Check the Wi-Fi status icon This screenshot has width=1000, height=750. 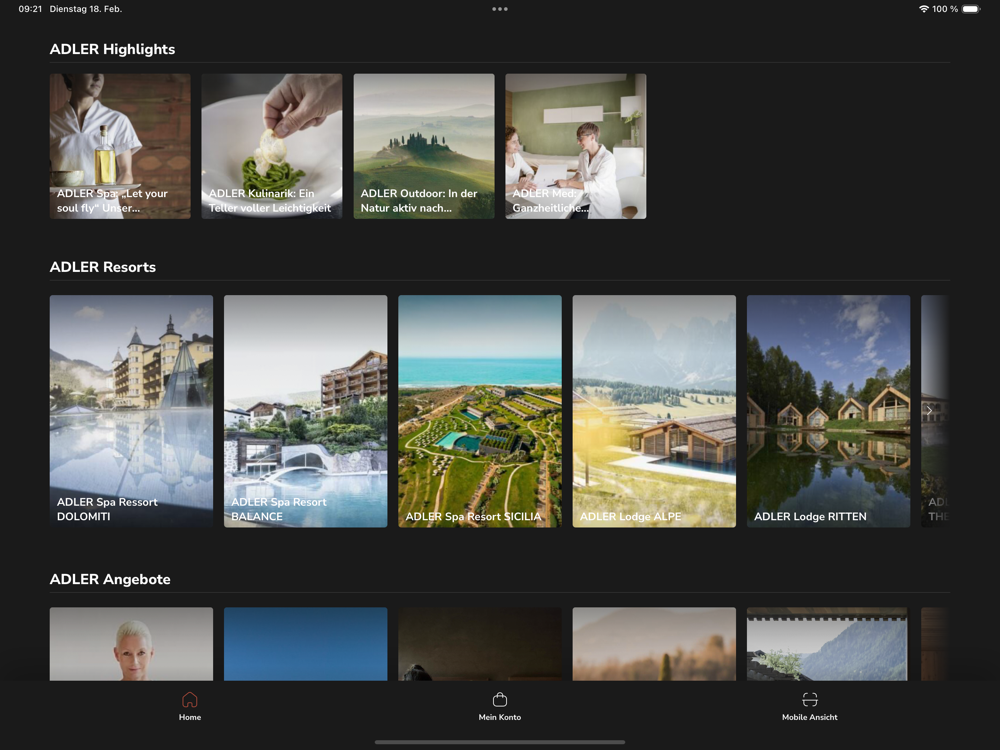[923, 9]
